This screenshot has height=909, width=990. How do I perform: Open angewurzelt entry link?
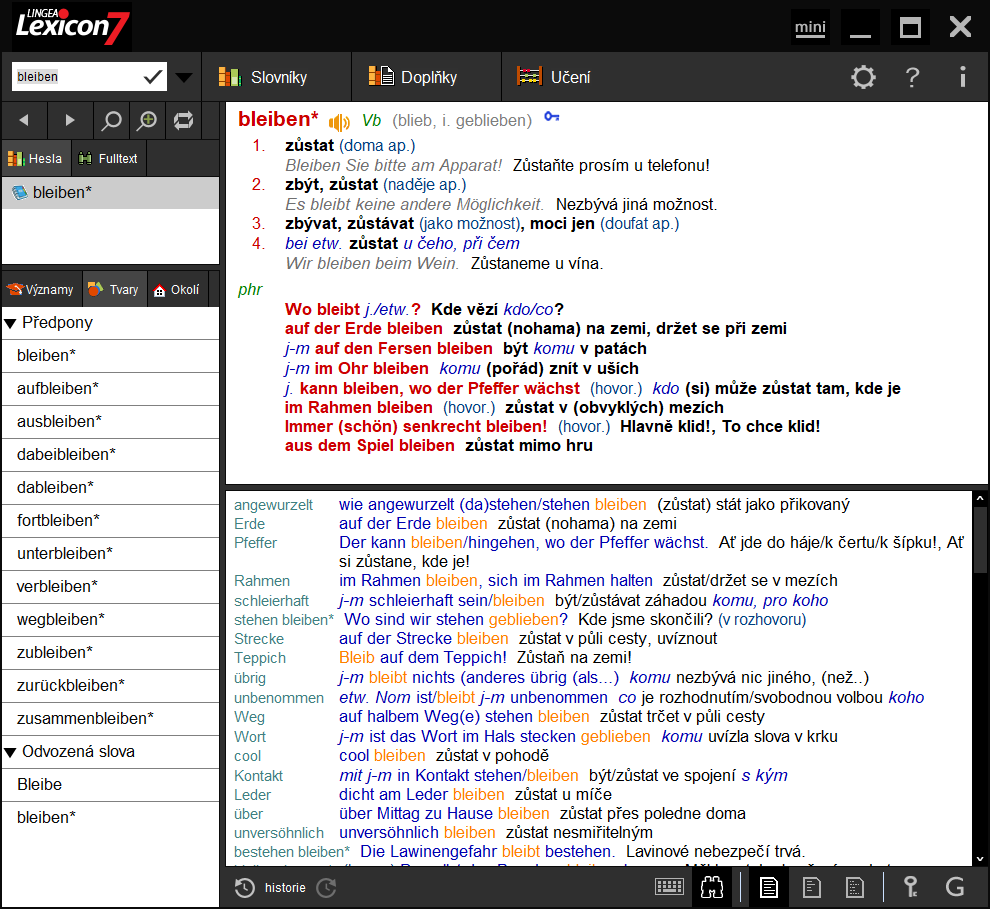click(273, 505)
